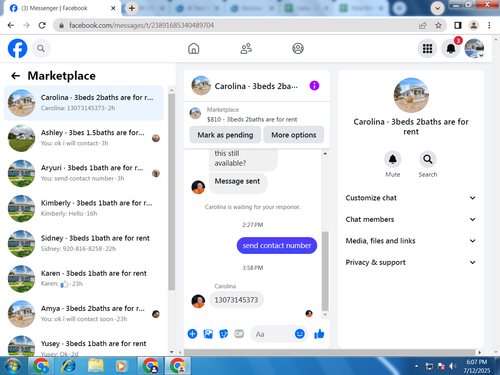Click the taskbar volume speaker icon
This screenshot has height=375, width=500.
[x=452, y=366]
